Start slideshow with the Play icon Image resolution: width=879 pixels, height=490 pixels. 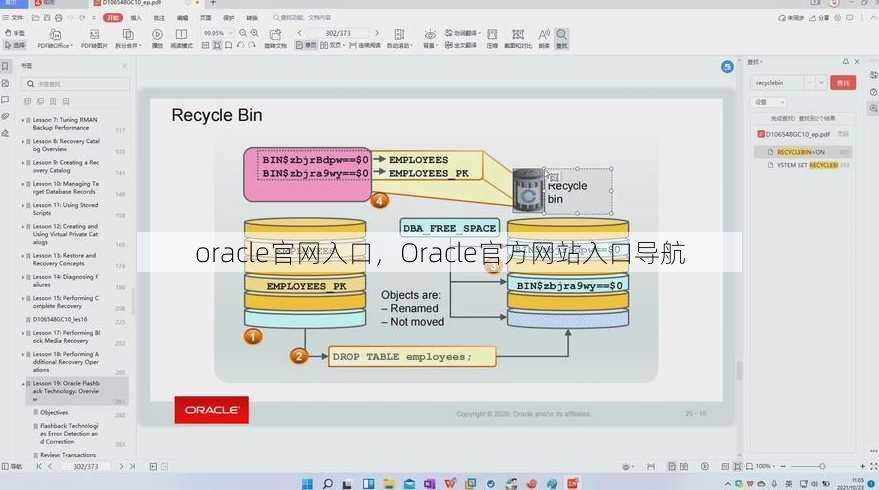(158, 35)
